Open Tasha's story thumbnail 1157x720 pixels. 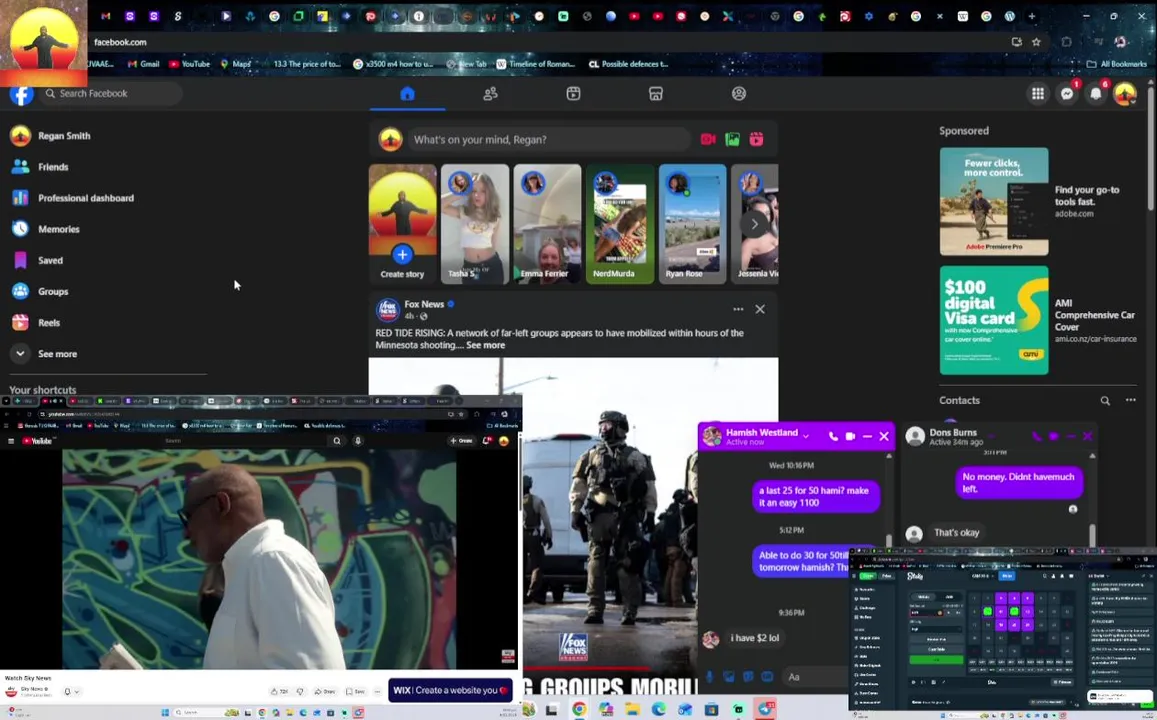[x=474, y=224]
